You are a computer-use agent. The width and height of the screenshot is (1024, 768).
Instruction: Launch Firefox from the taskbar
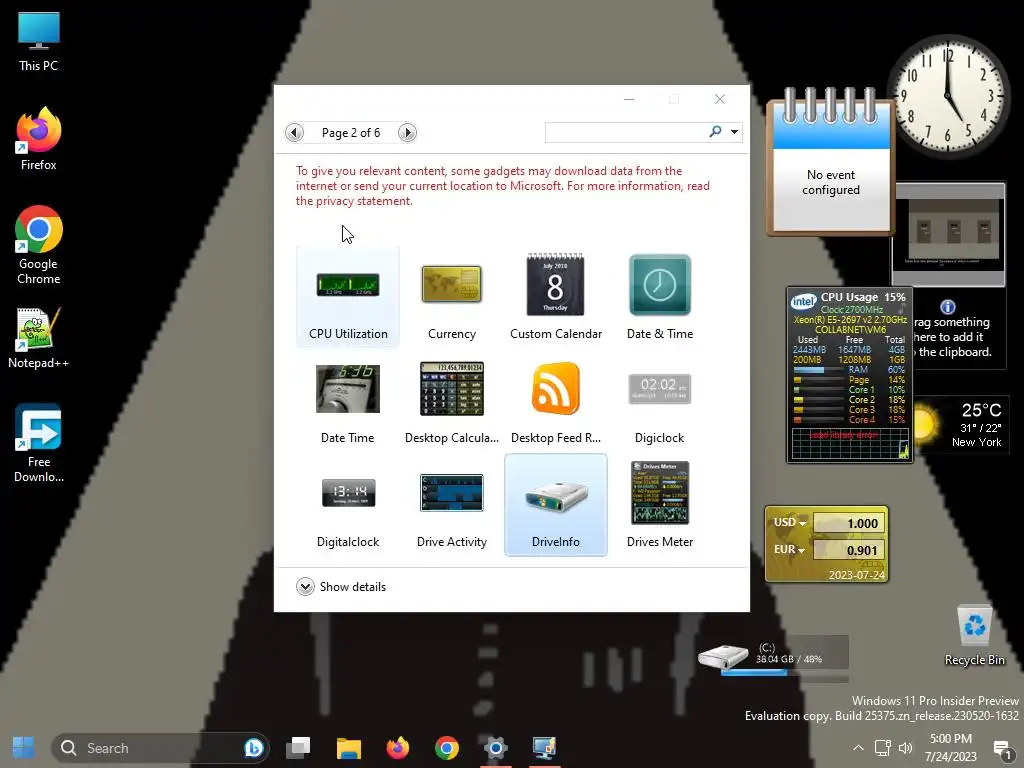pos(398,748)
